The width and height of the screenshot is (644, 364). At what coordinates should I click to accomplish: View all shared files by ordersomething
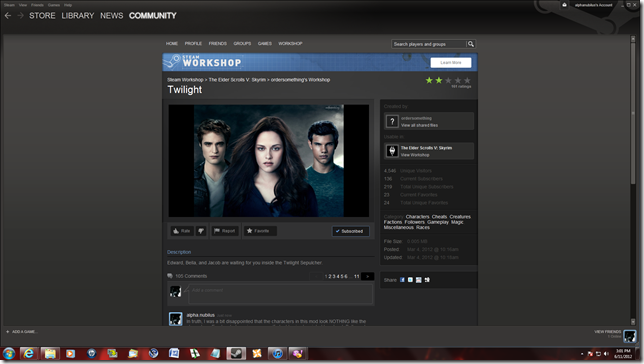tap(419, 125)
